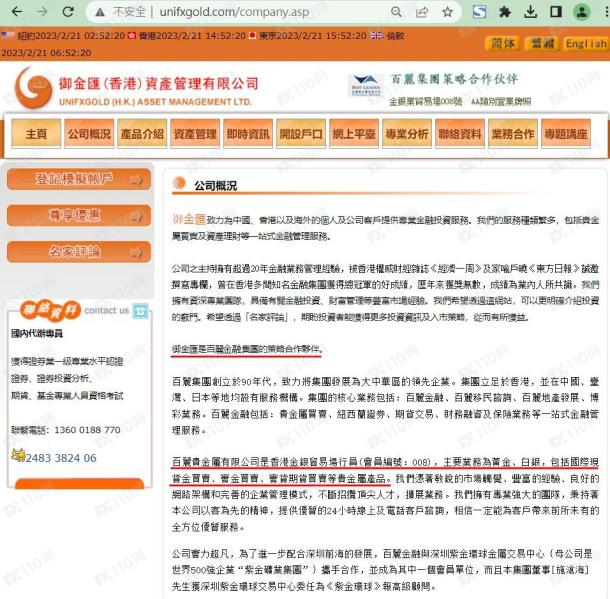Open the 業務合作 navigation tab
This screenshot has width=610, height=599.
[x=512, y=133]
